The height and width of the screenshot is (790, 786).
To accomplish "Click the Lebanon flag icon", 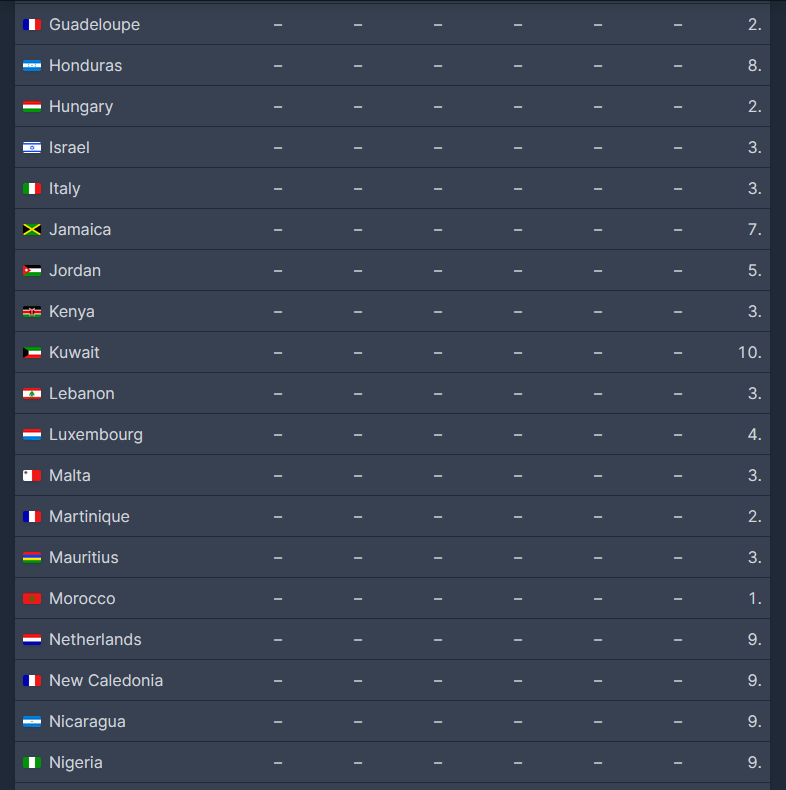I will 32,394.
